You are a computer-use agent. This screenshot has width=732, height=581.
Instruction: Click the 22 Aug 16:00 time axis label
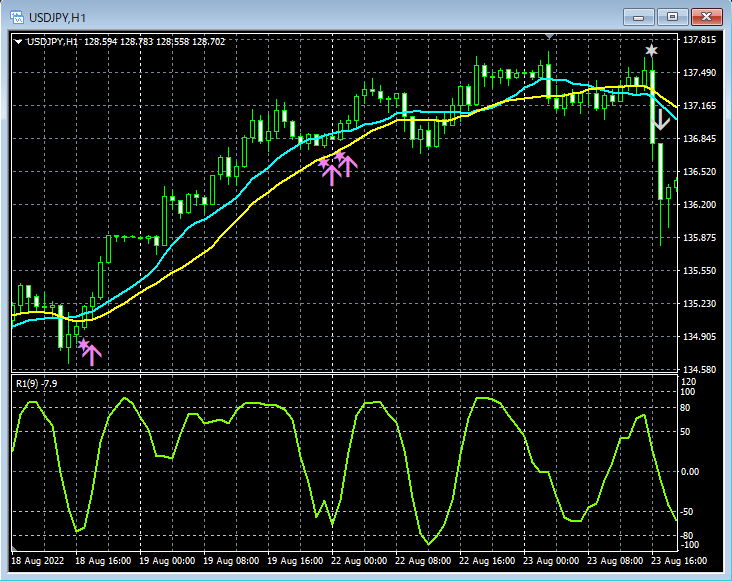click(x=487, y=560)
